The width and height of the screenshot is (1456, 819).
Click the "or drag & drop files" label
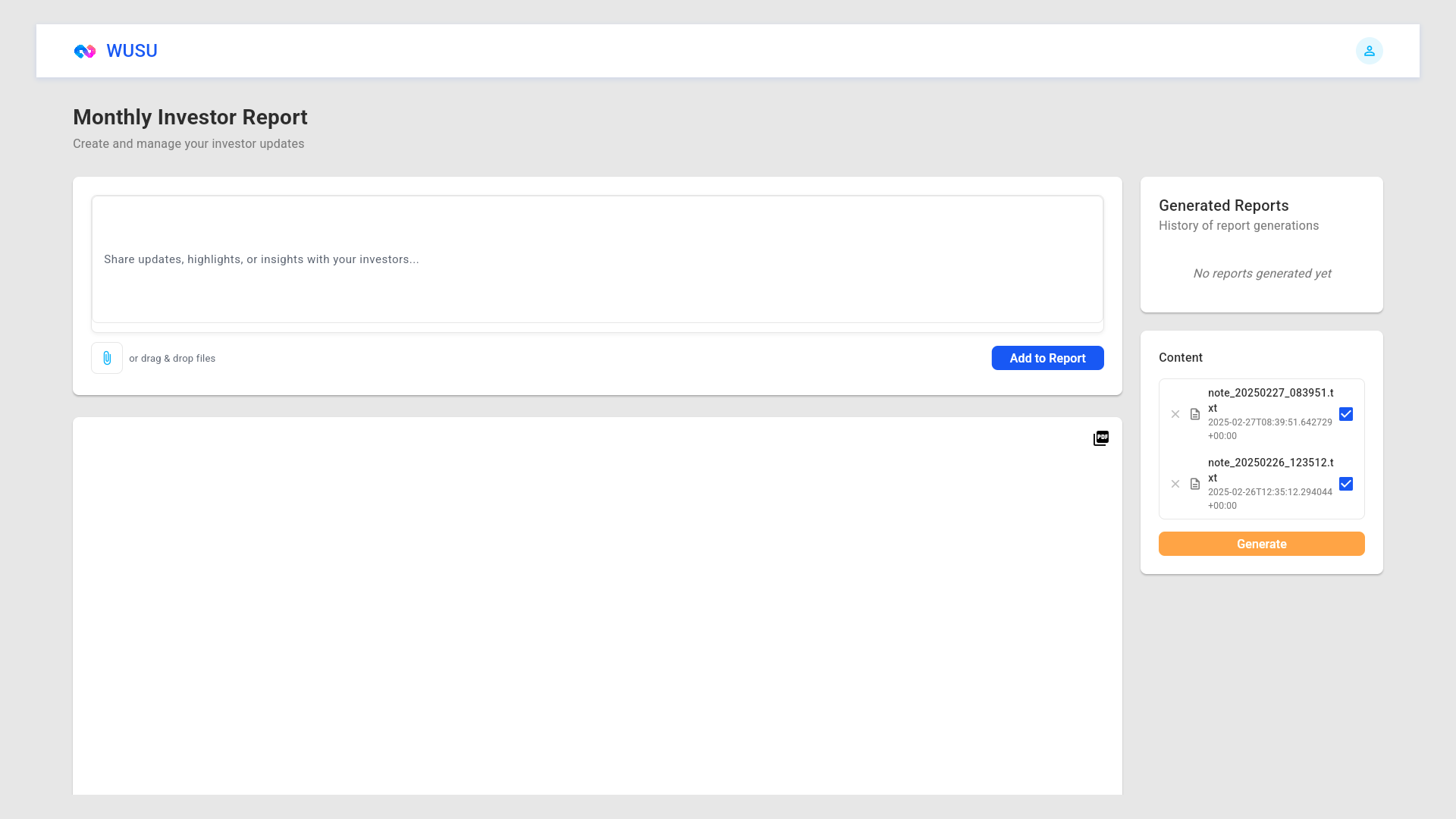click(172, 359)
